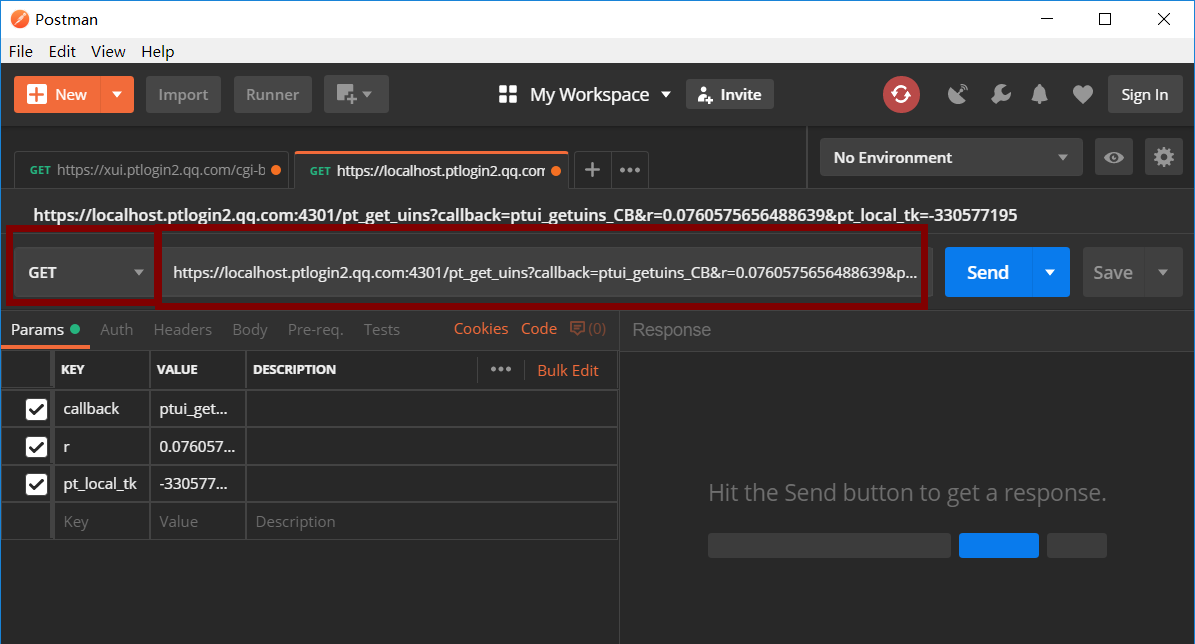Click the new window icon button

(356, 95)
